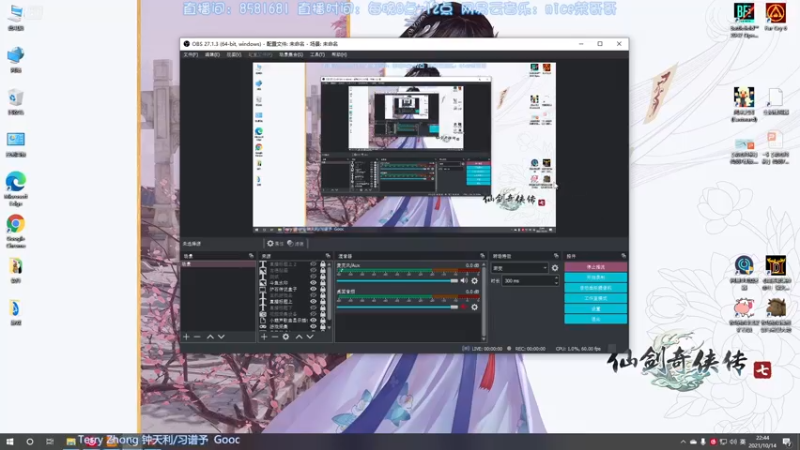The image size is (800, 450).
Task: Unmute 桌面音频 via red speaker icon
Action: pyautogui.click(x=464, y=307)
